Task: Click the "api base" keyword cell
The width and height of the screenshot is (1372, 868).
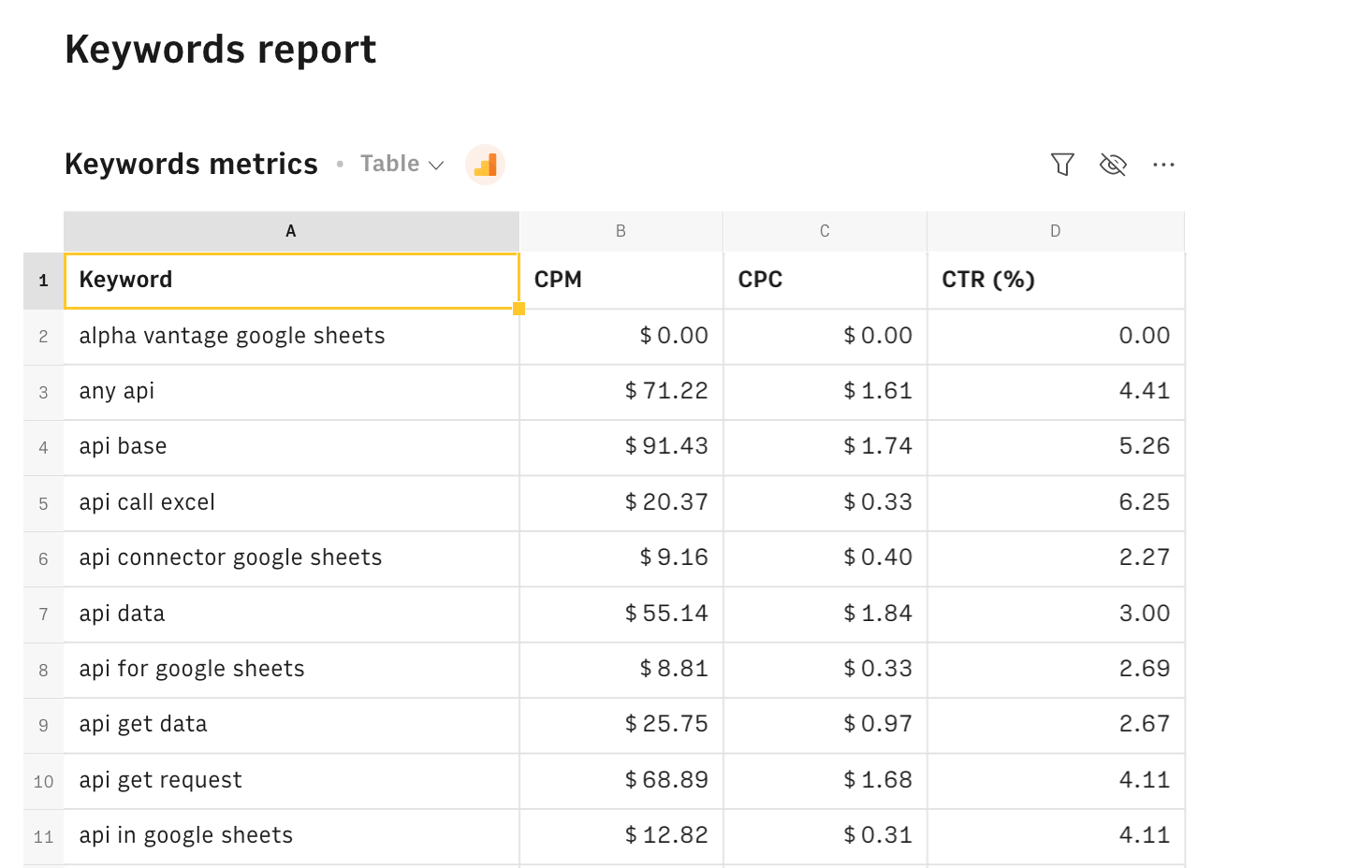Action: click(291, 446)
